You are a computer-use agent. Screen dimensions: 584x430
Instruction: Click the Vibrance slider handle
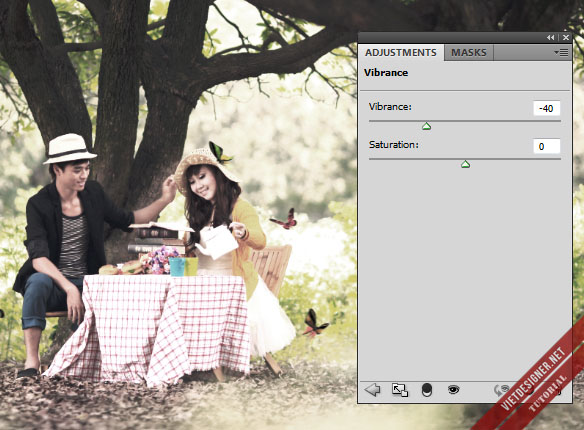click(x=426, y=127)
